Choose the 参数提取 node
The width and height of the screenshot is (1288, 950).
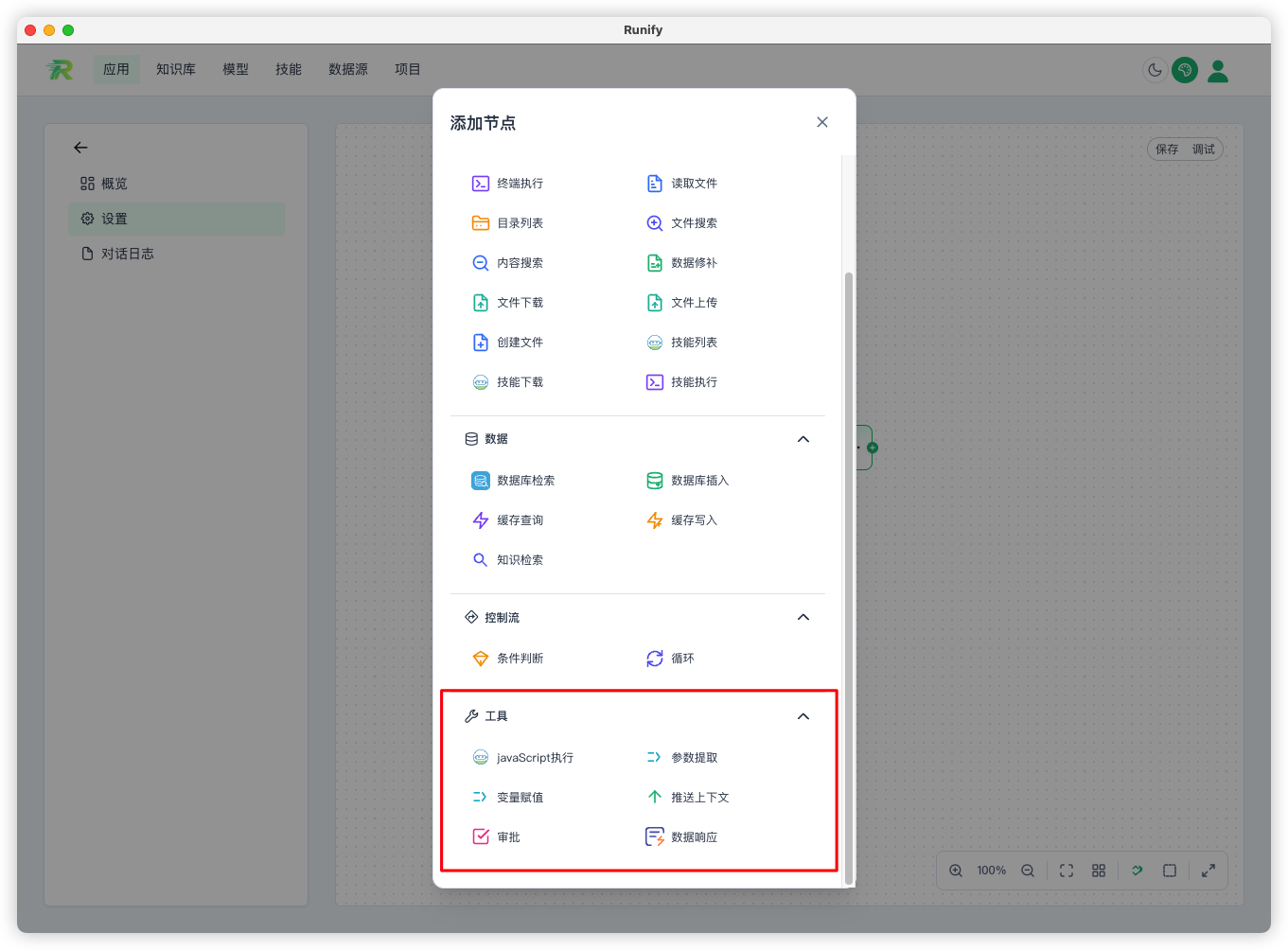tap(681, 758)
